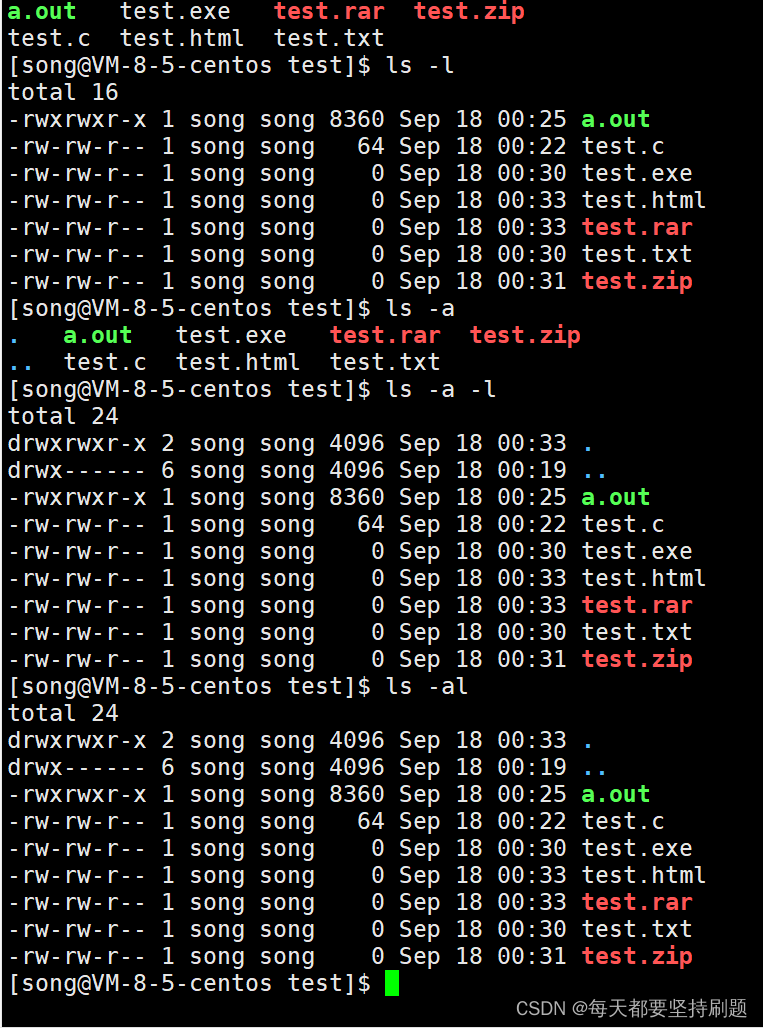The height and width of the screenshot is (1028, 763).
Task: Click red test.zip in the "ls -a" short output
Action: [x=525, y=336]
